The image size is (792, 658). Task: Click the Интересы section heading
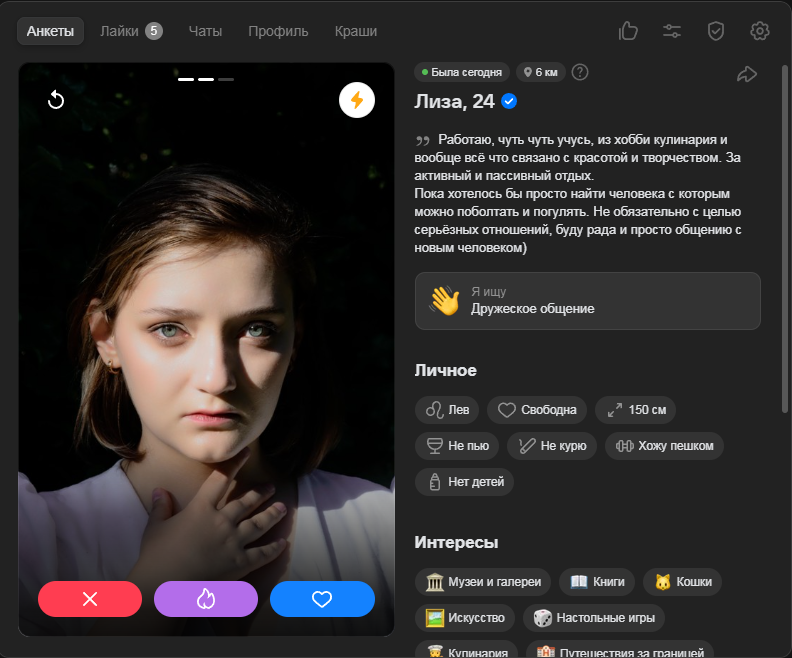tap(456, 542)
